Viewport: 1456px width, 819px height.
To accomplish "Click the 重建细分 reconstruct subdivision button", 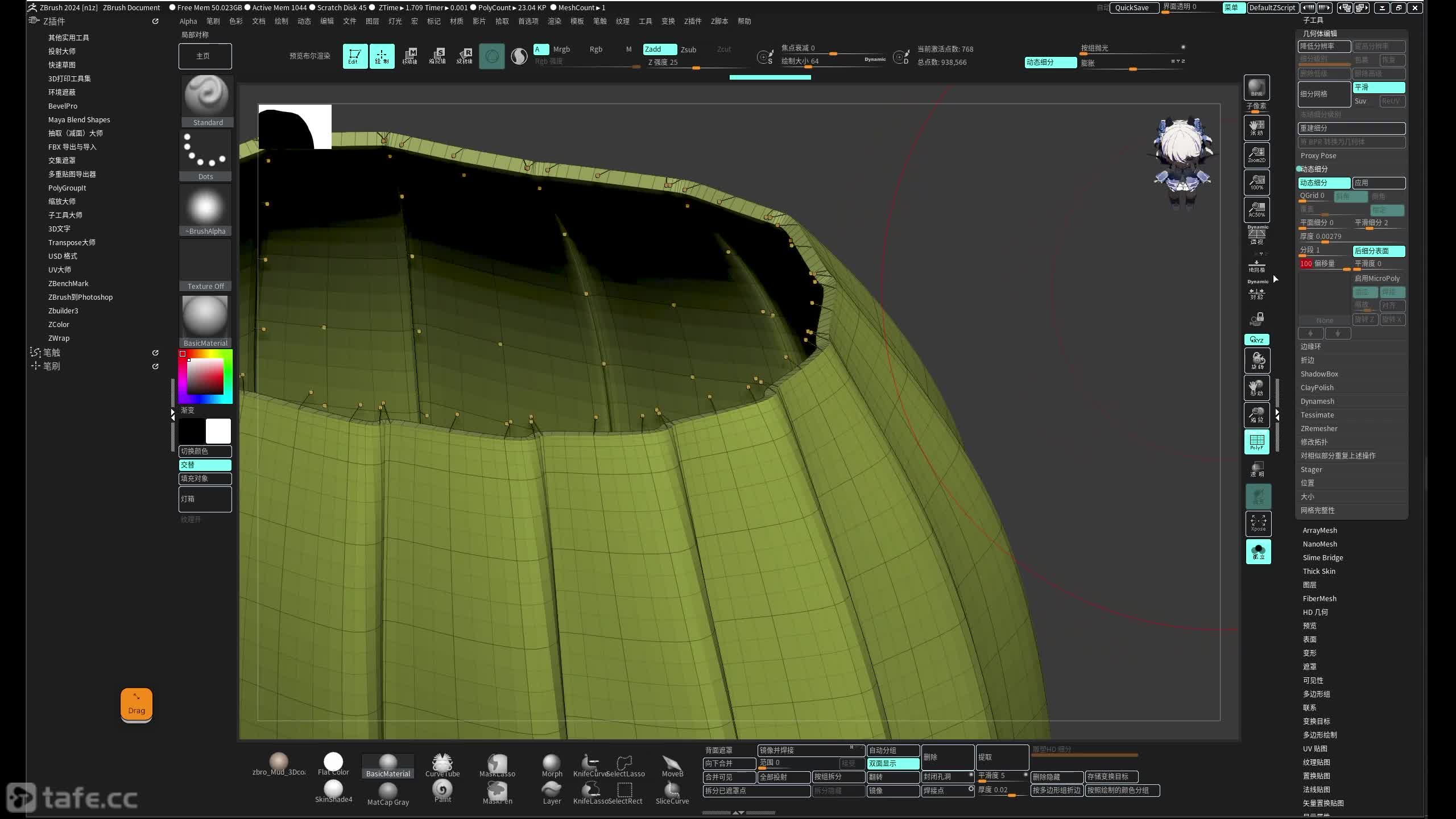I will [x=1351, y=128].
